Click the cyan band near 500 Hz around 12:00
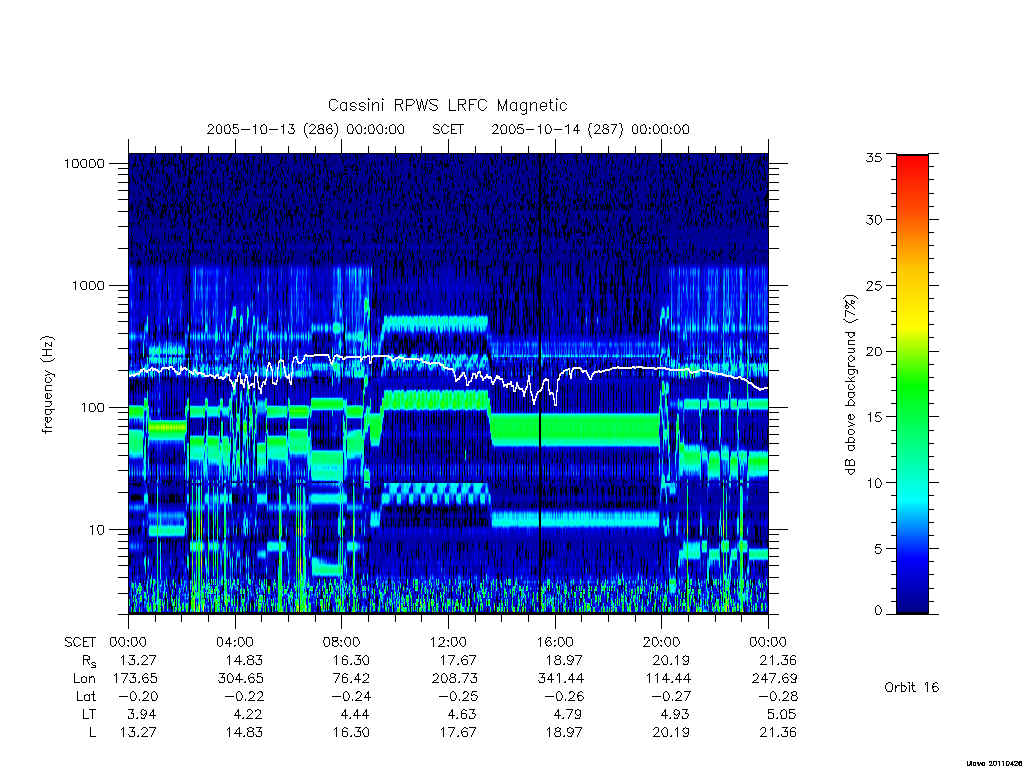Viewport: 1024px width, 768px height. [434, 323]
